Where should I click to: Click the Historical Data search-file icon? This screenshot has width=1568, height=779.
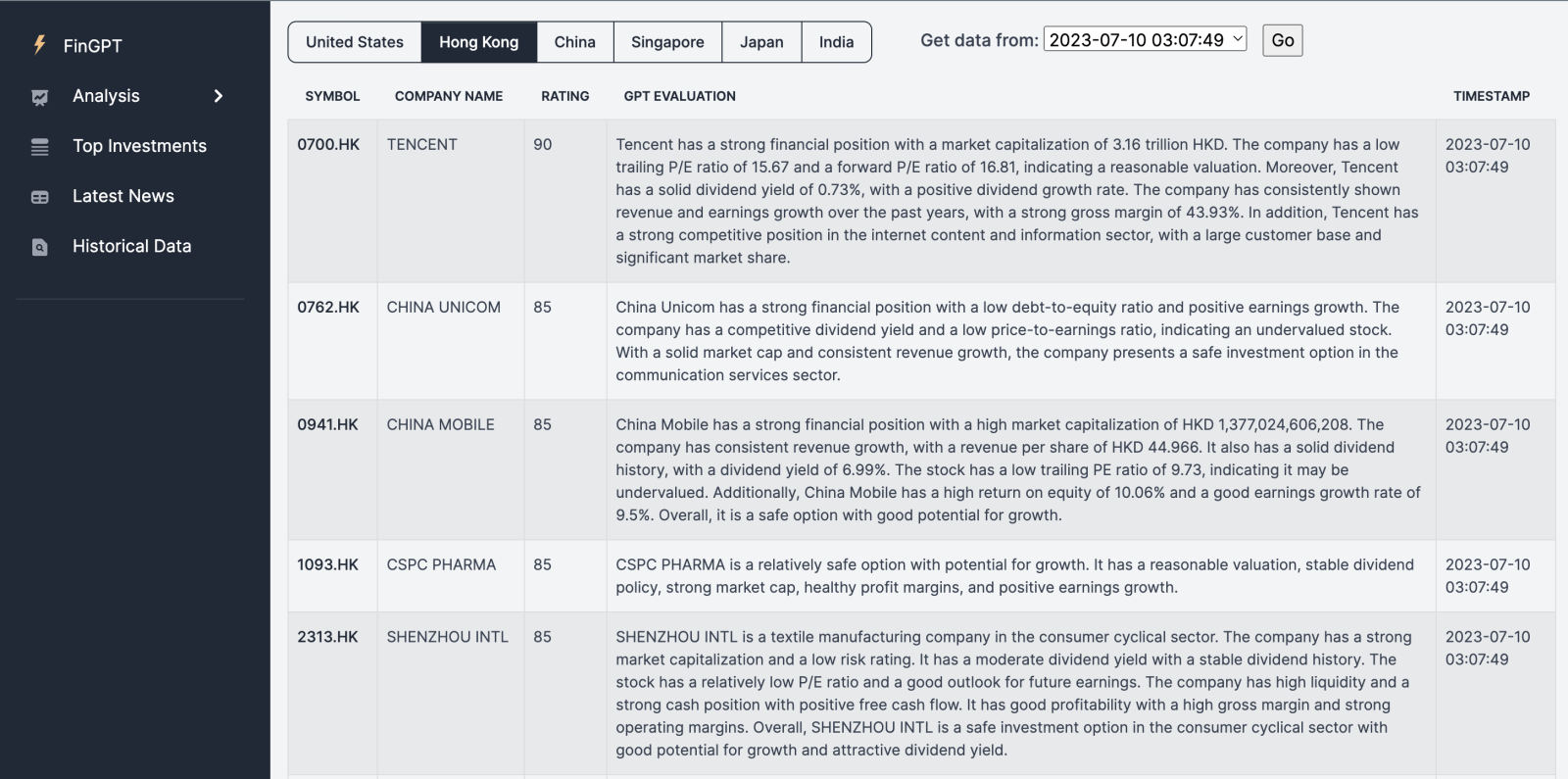coord(39,247)
